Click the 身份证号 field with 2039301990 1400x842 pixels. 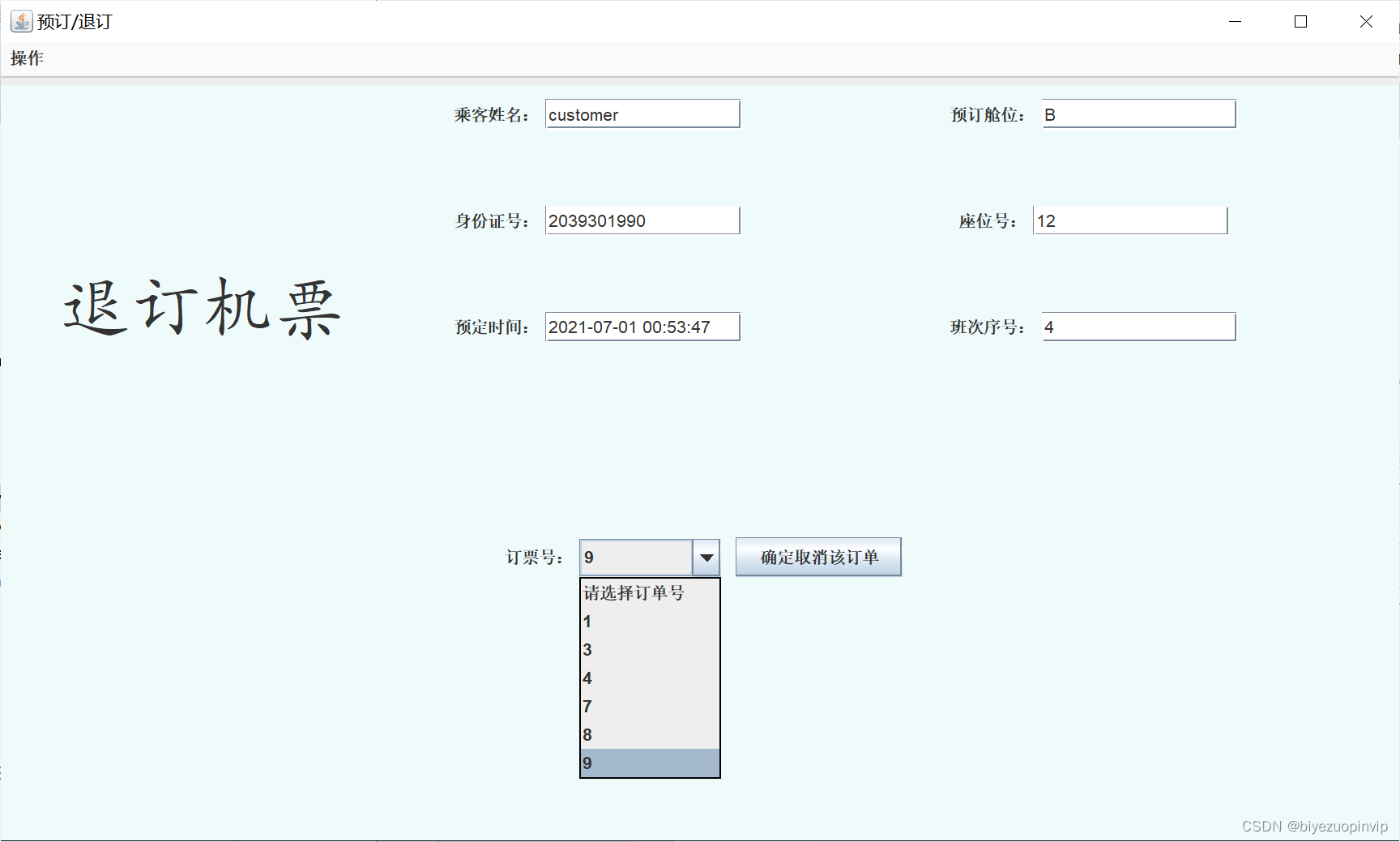[642, 220]
